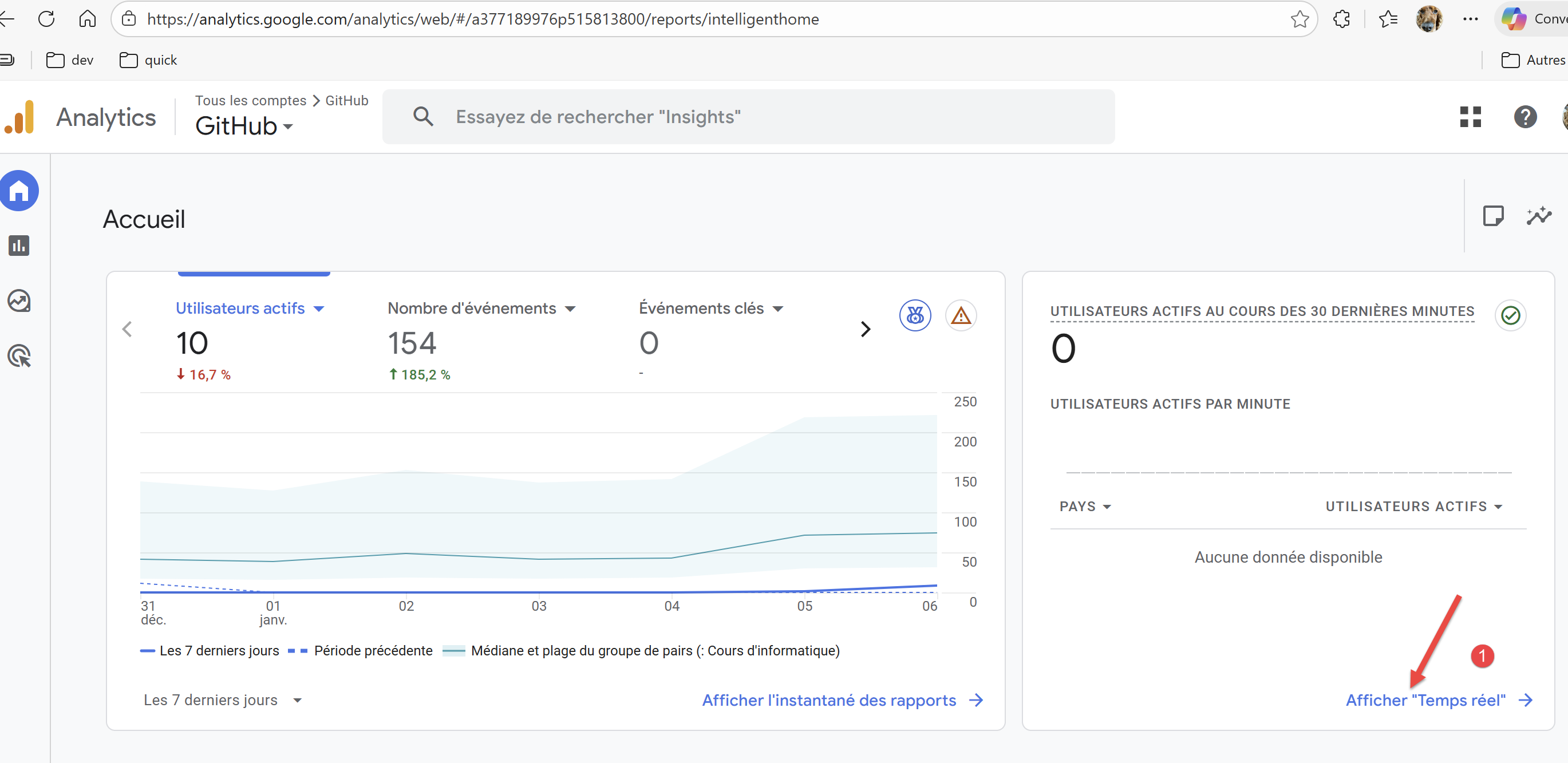Open the GitHub property selector
Screen dimensions: 1568x763
[x=243, y=126]
